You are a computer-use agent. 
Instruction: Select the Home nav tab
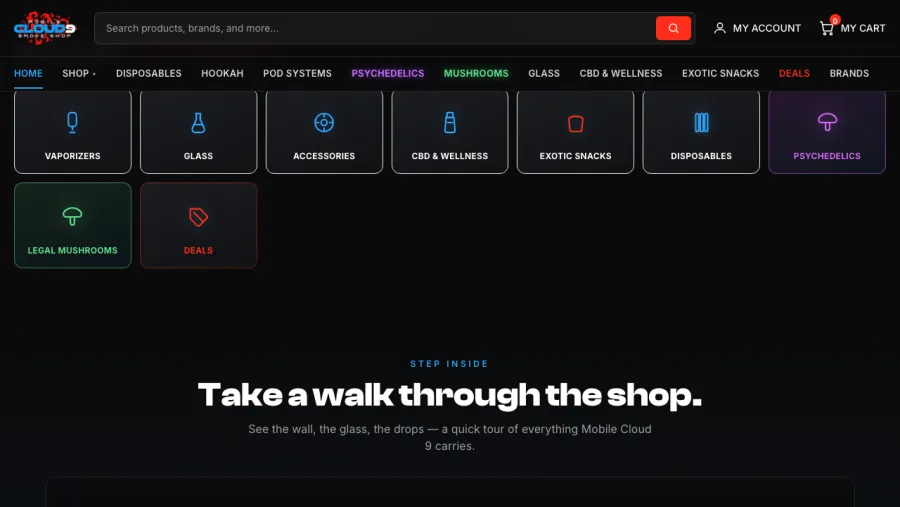(28, 73)
